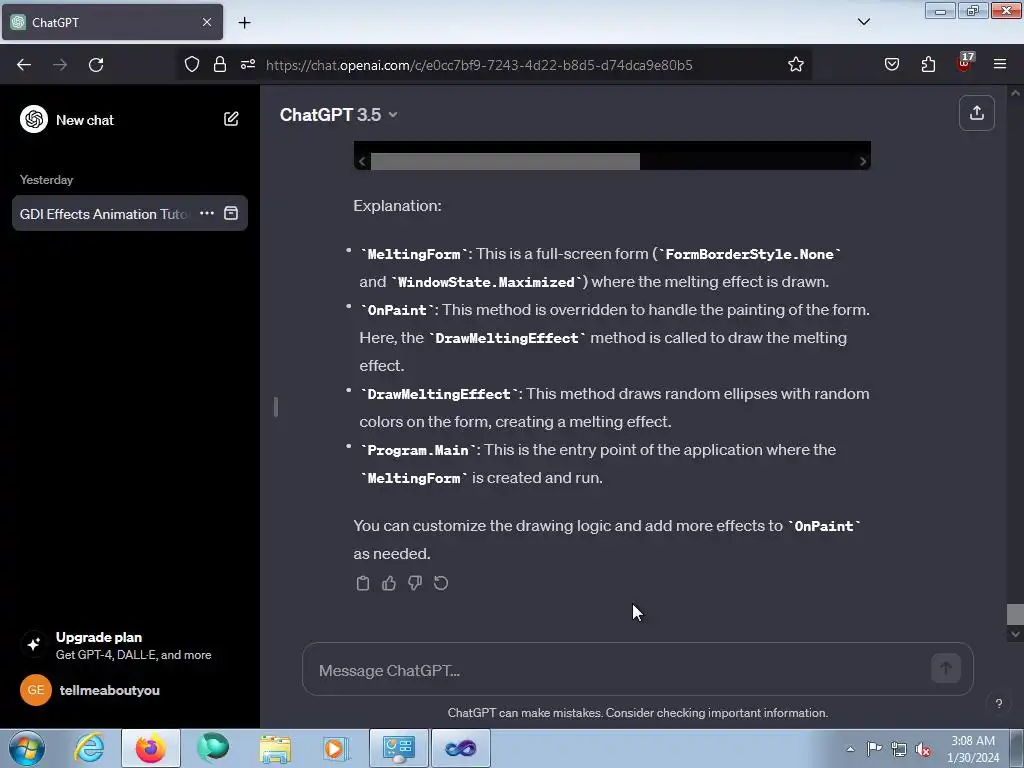Open Firefox tracking protection shield
1024x768 pixels.
(191, 64)
